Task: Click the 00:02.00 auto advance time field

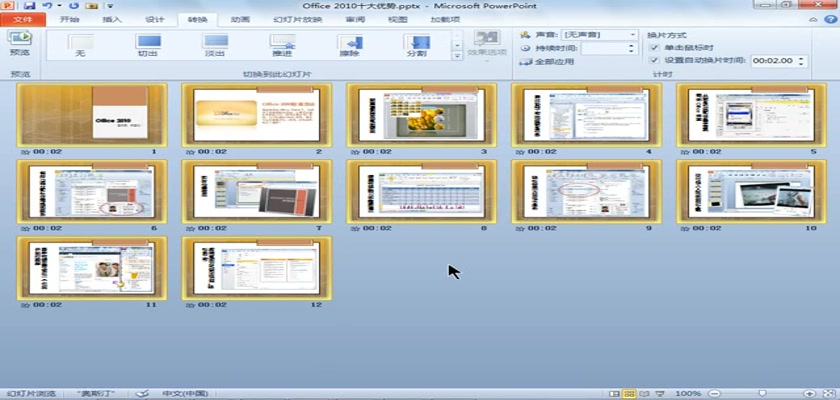Action: (773, 61)
